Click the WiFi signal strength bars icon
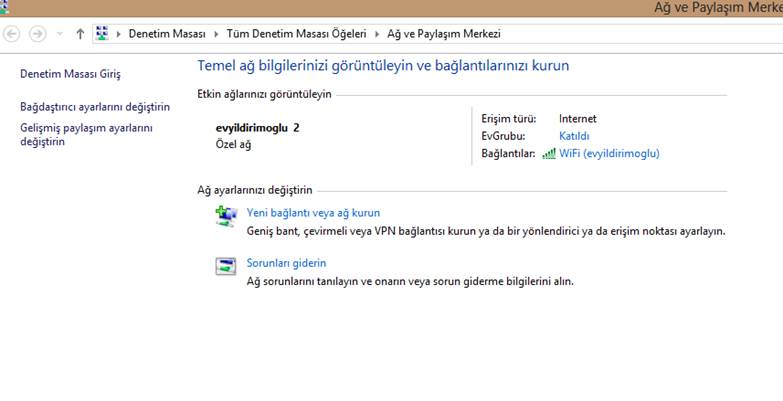Screen dimensions: 783x401 coord(548,154)
